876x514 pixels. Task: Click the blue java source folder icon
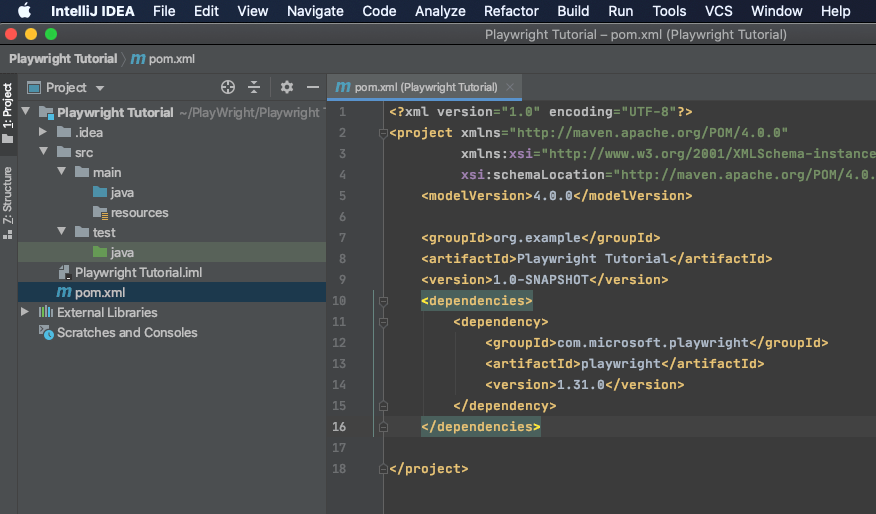100,192
